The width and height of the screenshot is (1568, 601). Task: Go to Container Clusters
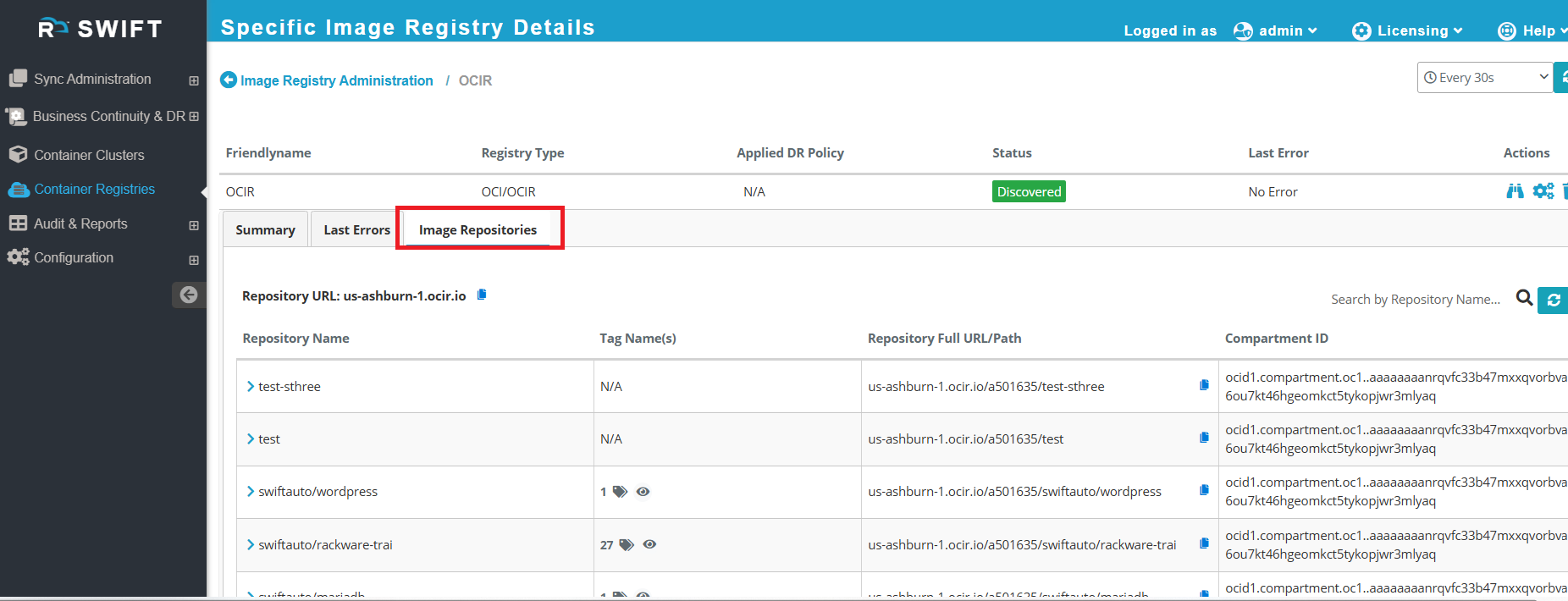(89, 155)
